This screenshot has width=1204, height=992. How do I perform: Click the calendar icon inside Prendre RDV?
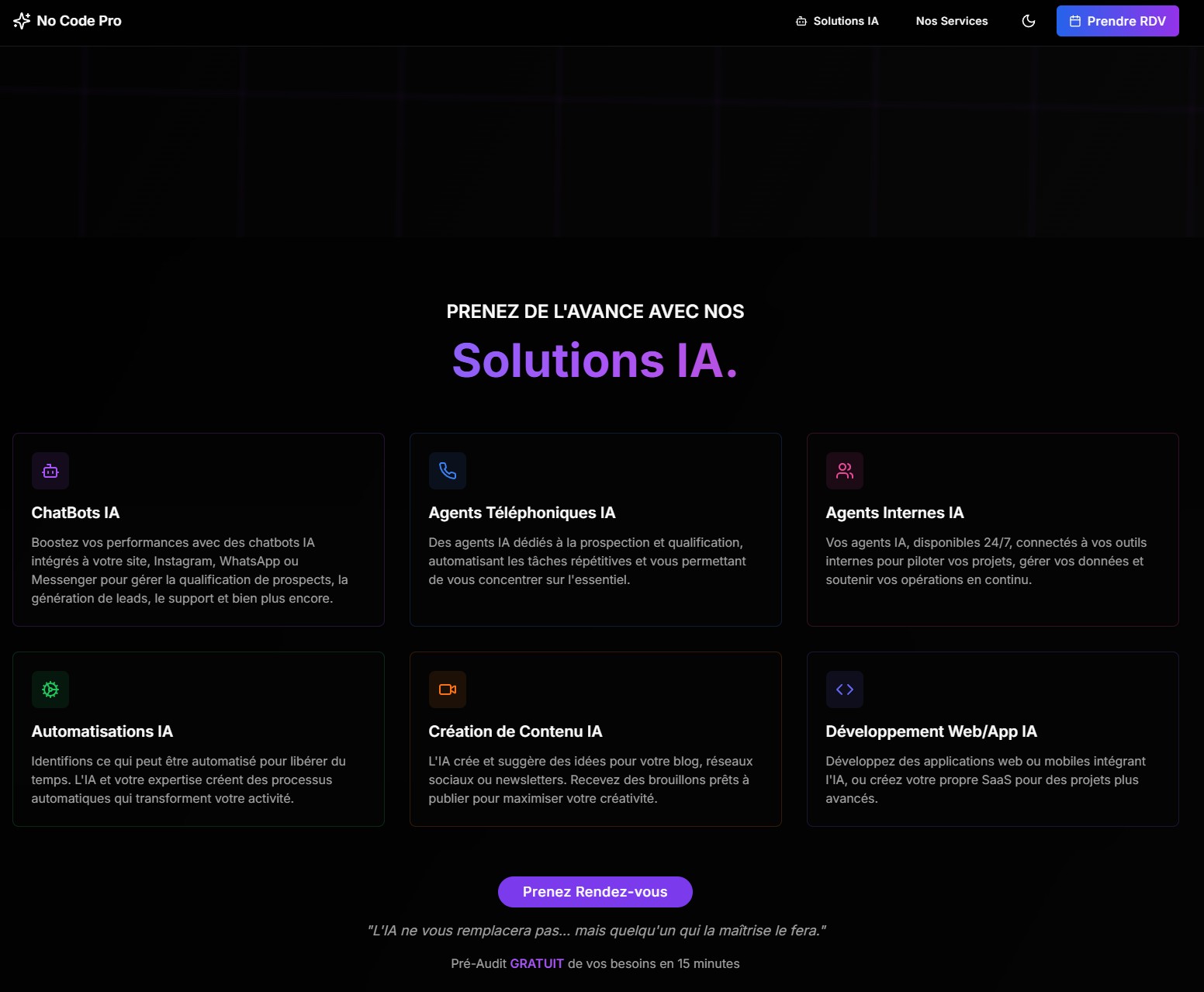1076,21
